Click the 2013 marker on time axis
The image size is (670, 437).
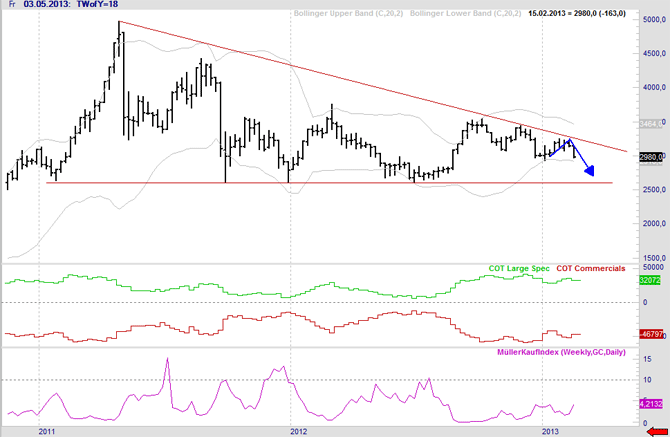point(550,430)
